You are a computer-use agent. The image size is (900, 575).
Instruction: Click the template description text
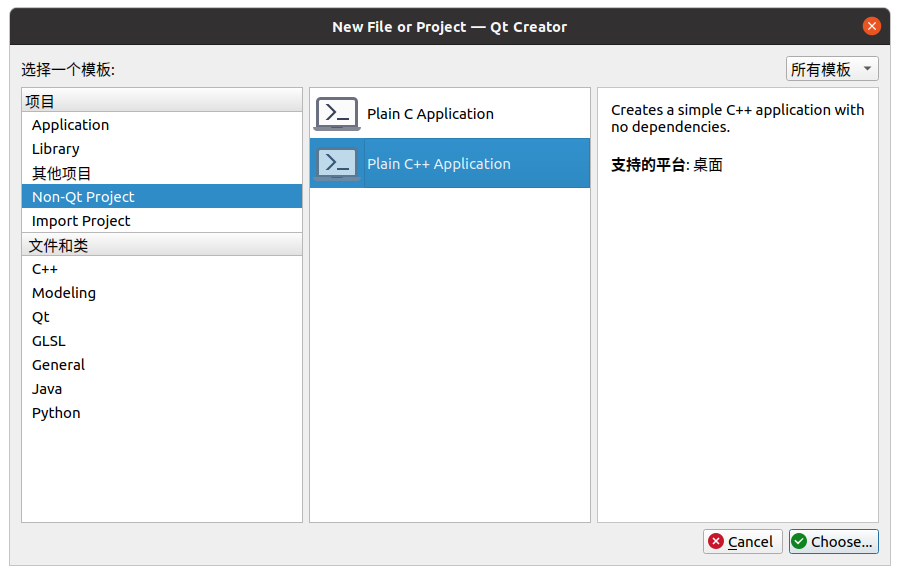pyautogui.click(x=737, y=118)
